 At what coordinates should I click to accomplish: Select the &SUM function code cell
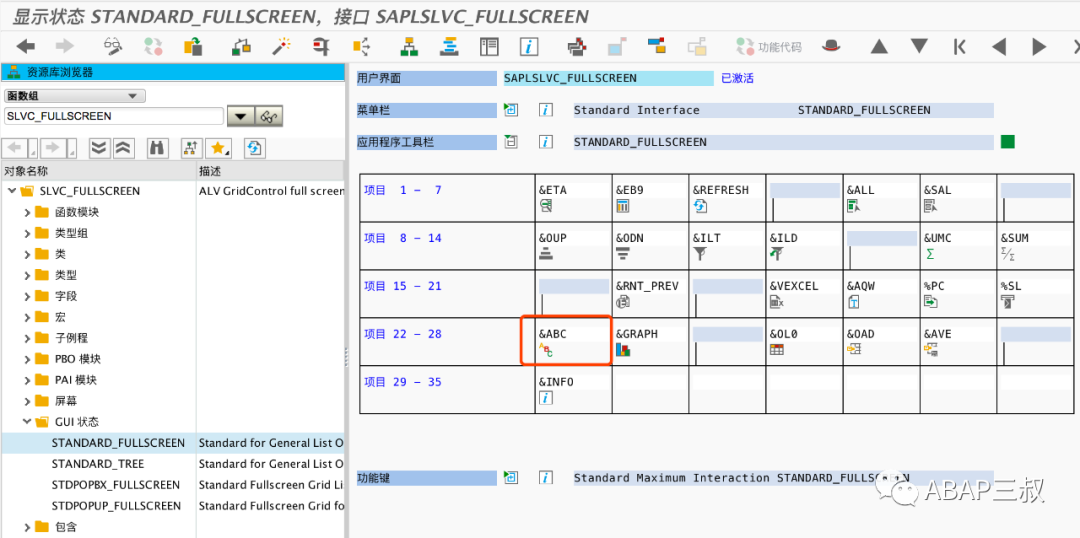point(1036,245)
